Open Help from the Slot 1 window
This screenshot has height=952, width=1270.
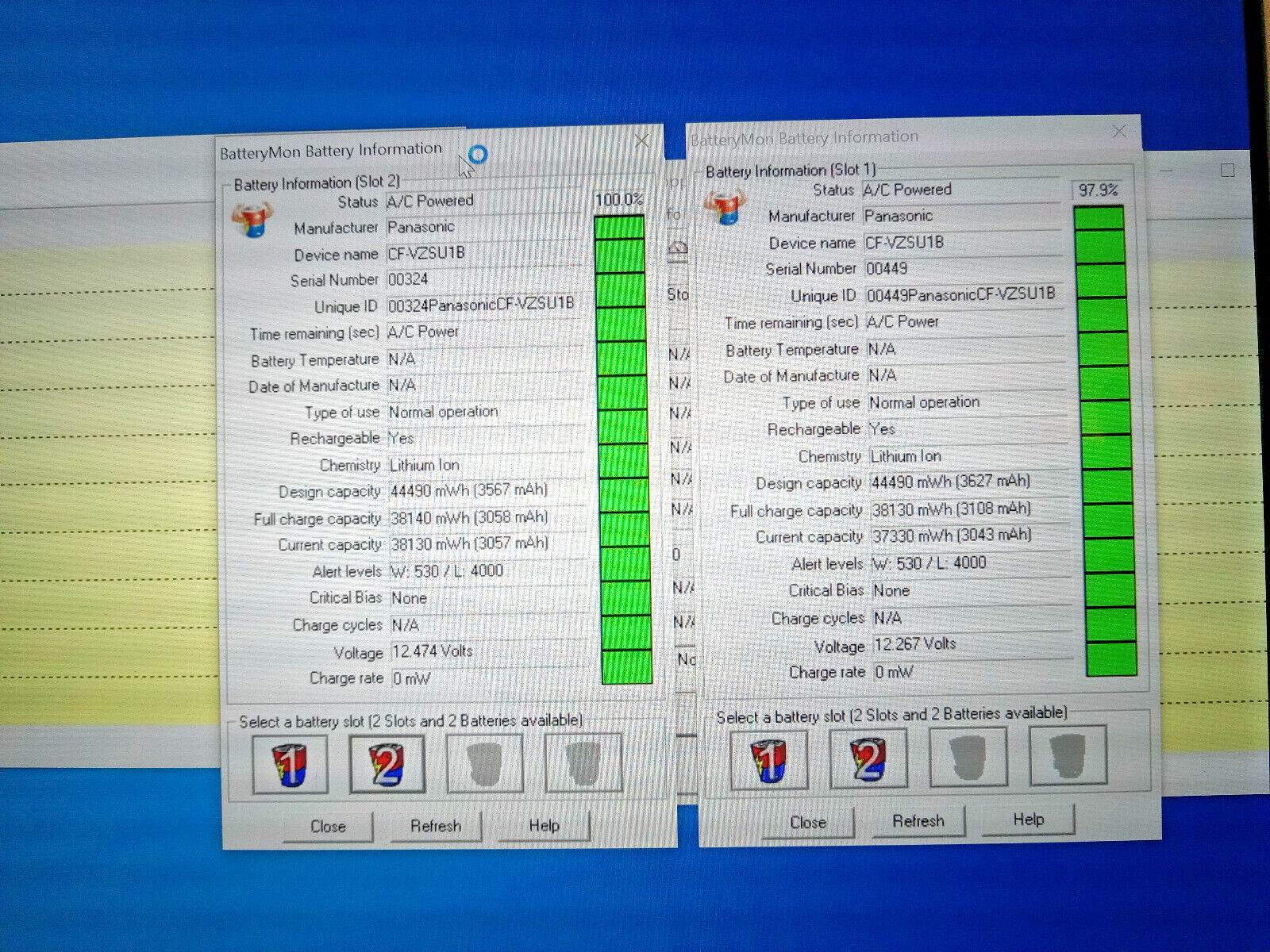coord(1029,819)
